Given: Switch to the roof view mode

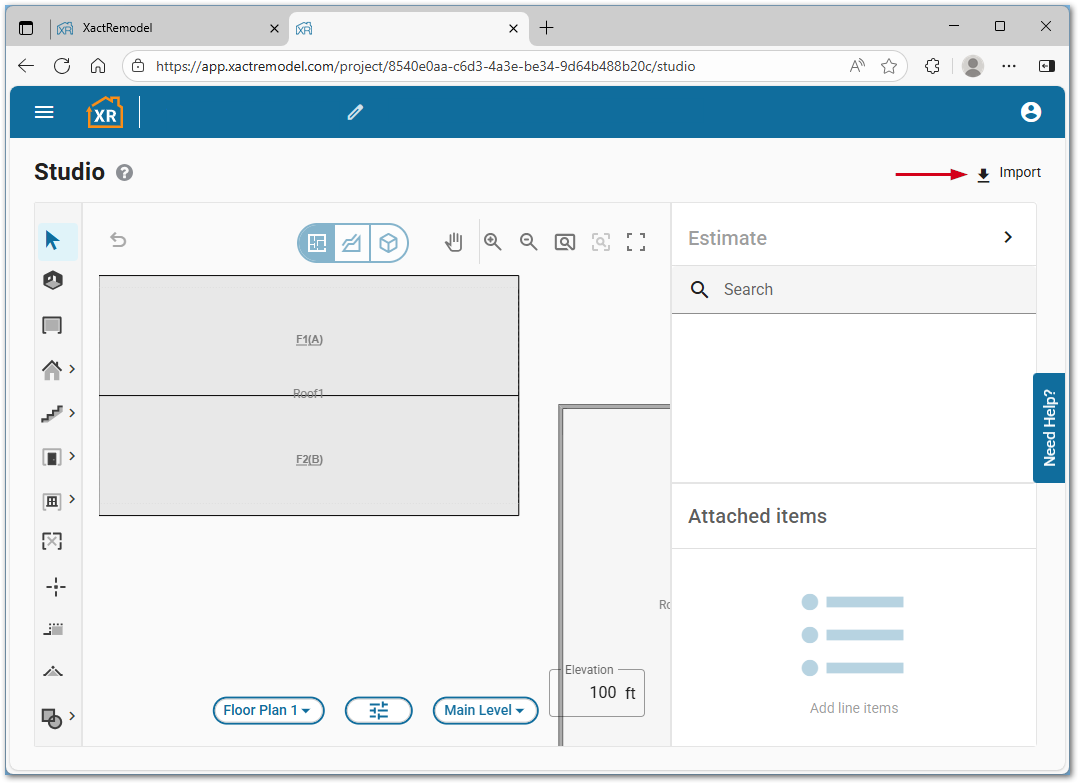Looking at the screenshot, I should point(352,243).
